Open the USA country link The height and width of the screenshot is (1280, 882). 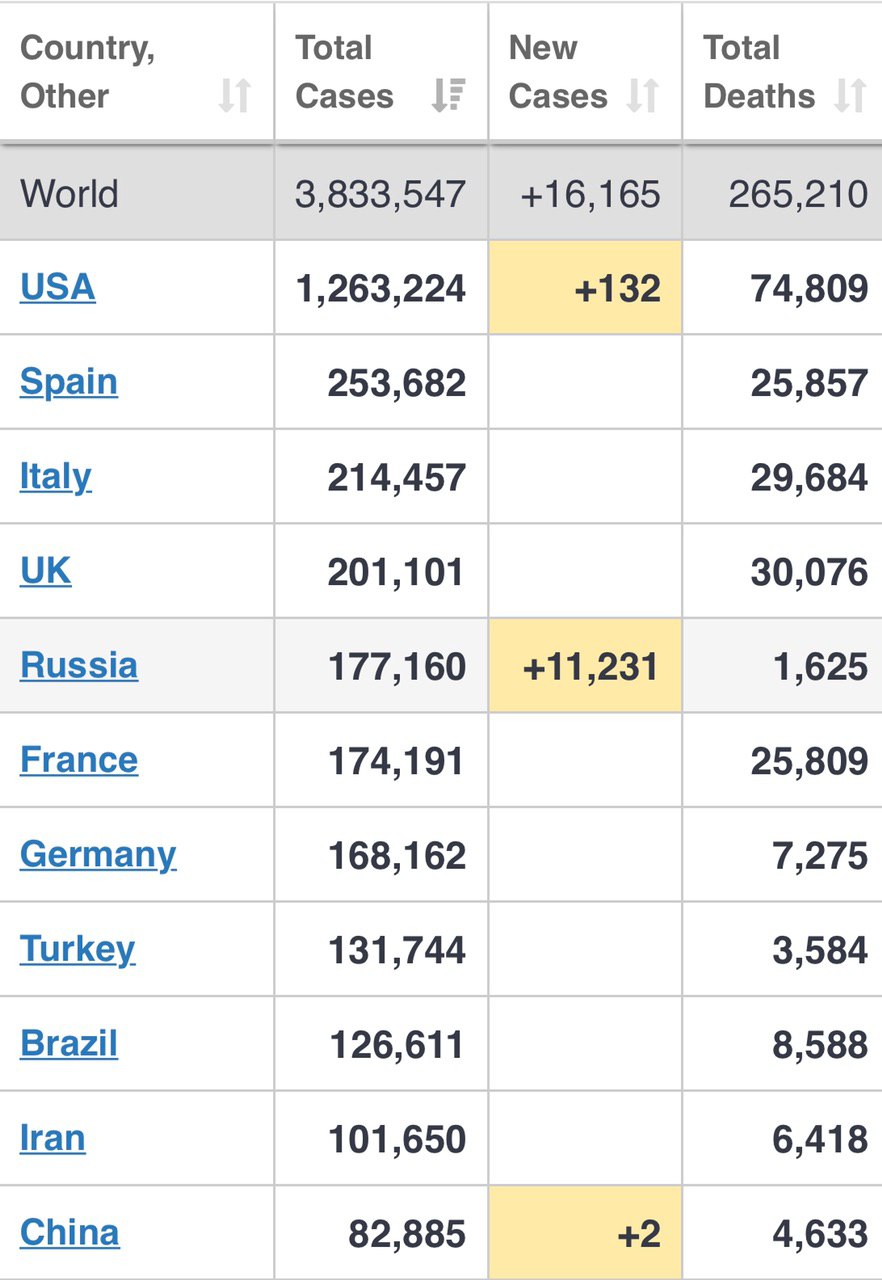pos(58,287)
